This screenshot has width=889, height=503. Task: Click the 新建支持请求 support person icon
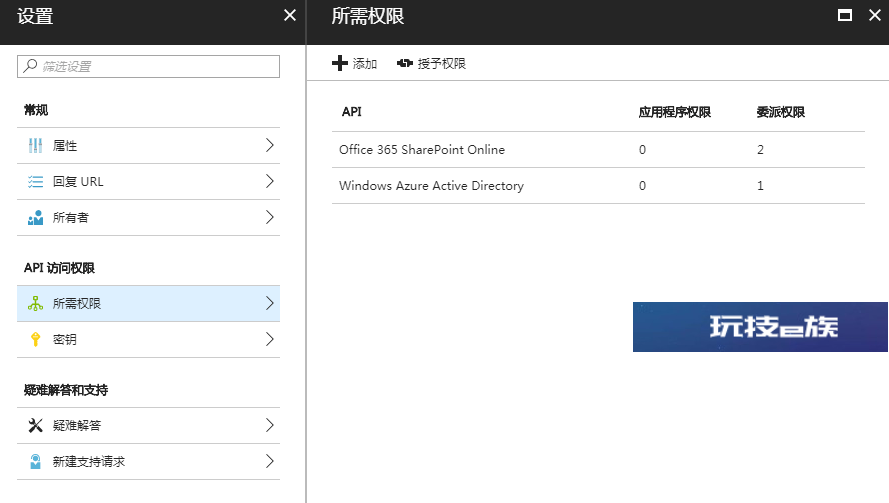pyautogui.click(x=35, y=461)
